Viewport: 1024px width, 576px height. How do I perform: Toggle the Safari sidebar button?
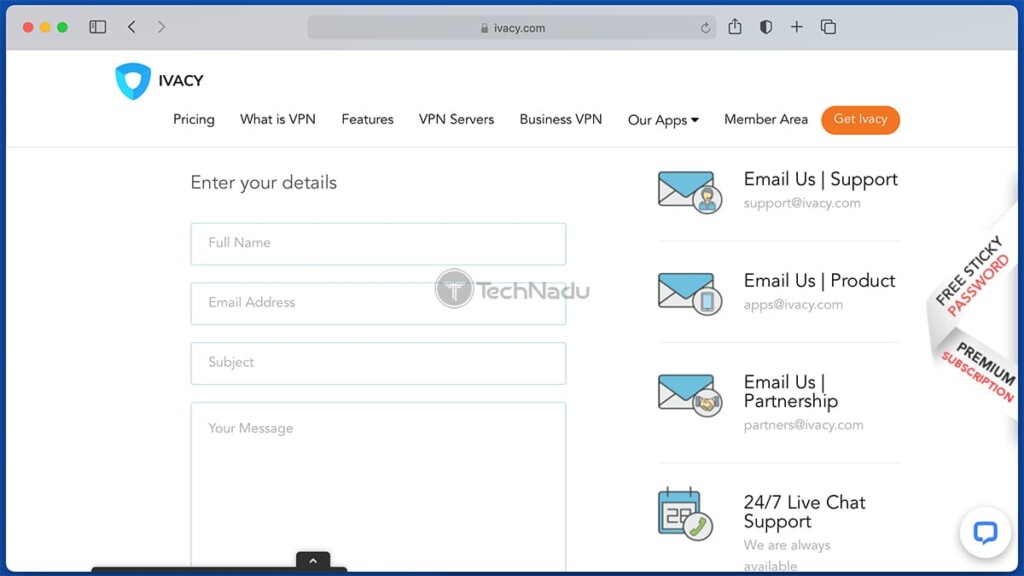coord(97,27)
